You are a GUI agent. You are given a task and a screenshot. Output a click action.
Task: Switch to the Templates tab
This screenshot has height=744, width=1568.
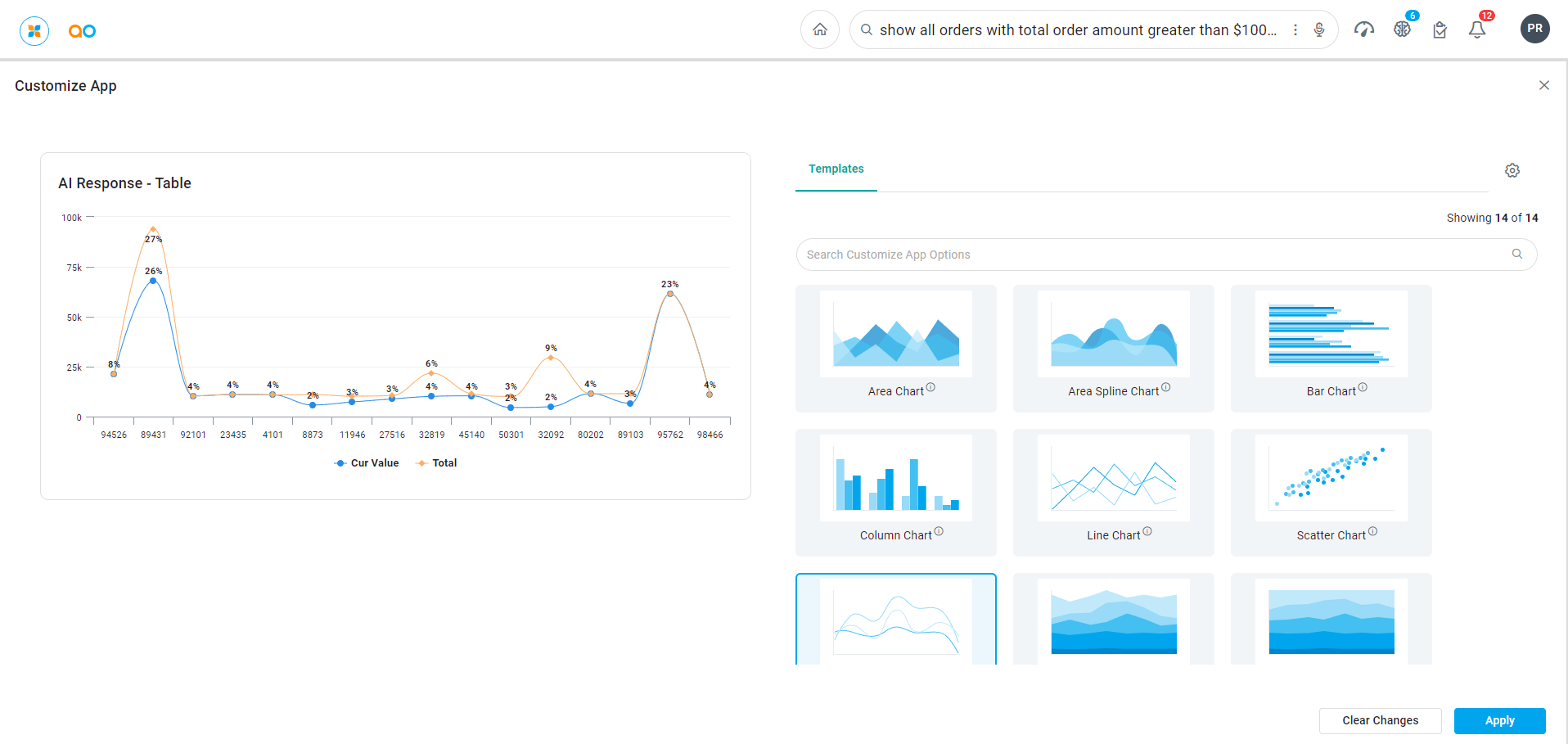point(836,169)
